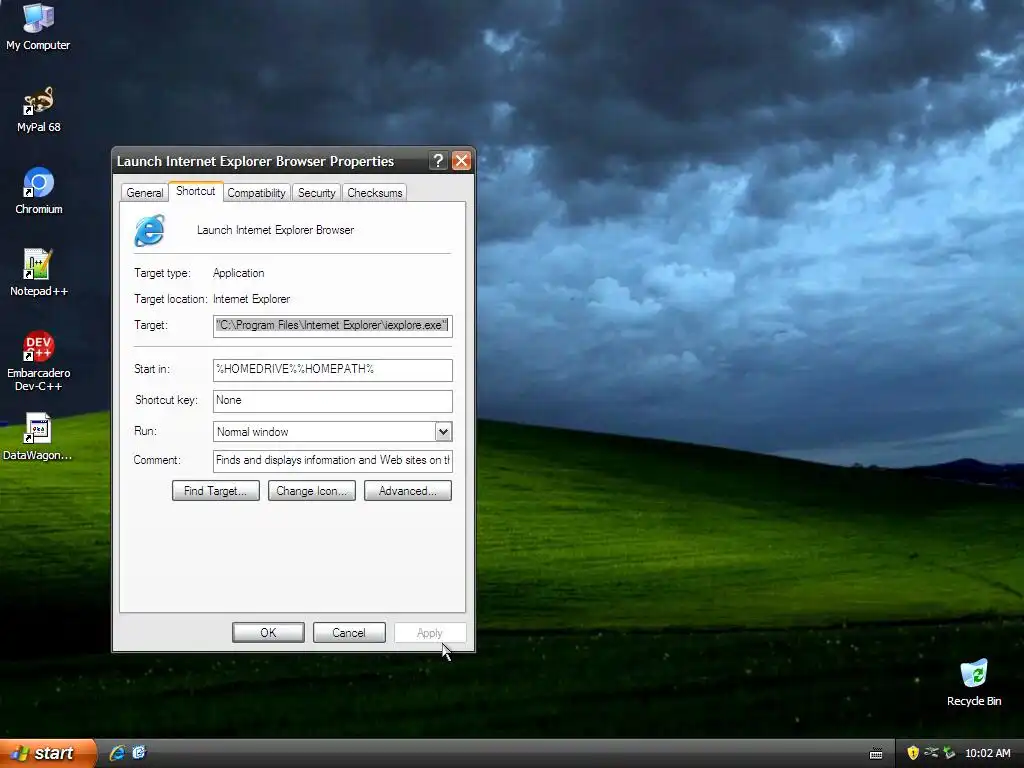Click the Change Icon button
This screenshot has width=1024, height=768.
pyautogui.click(x=312, y=491)
